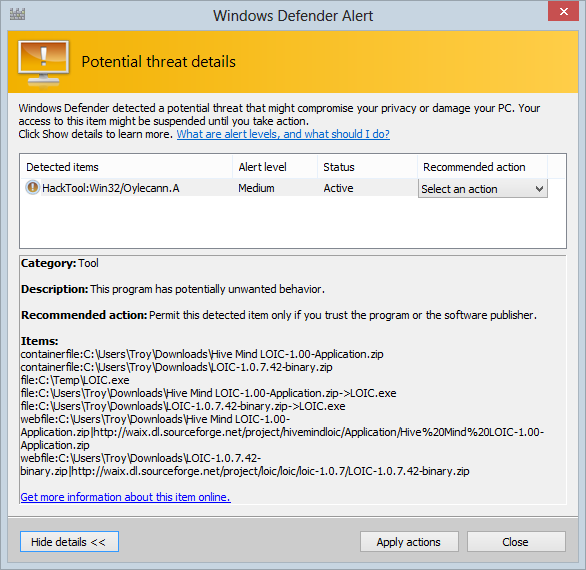Click the 'Description:' line about unwanted behavior
Image resolution: width=586 pixels, height=570 pixels.
(x=173, y=289)
